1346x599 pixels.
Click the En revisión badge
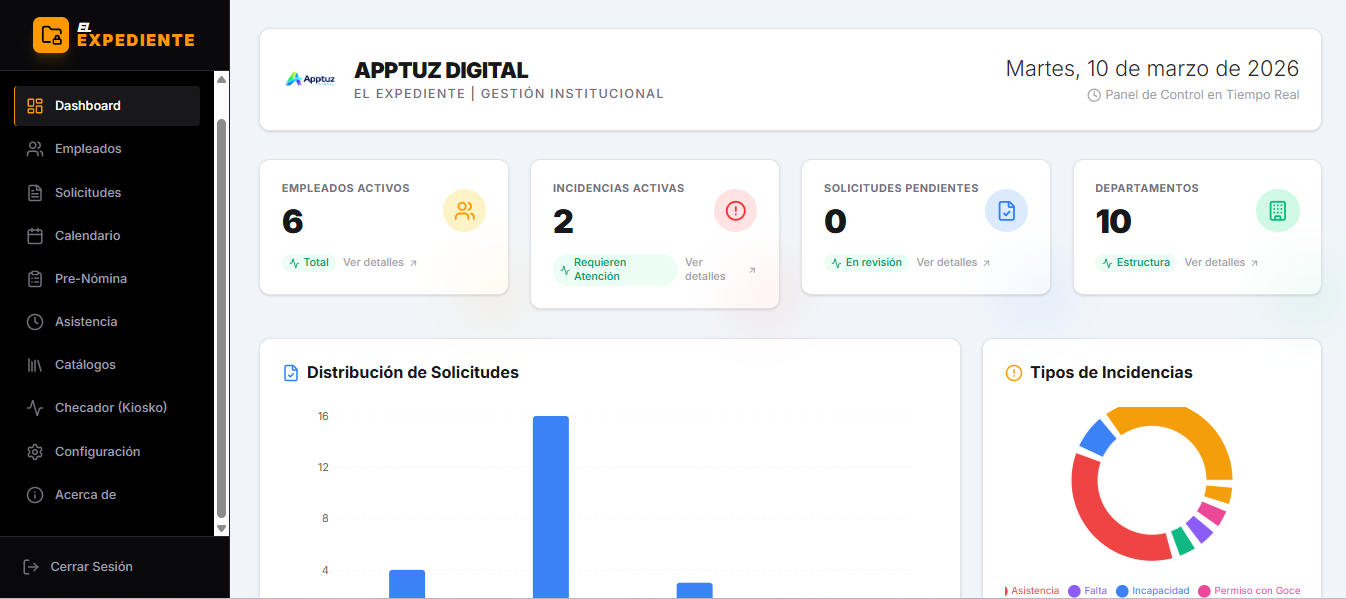(x=866, y=263)
